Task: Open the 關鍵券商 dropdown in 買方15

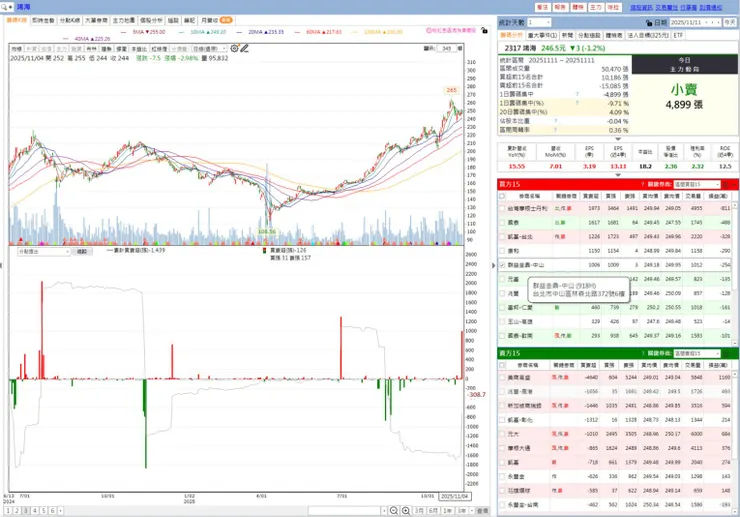Action: pos(697,184)
